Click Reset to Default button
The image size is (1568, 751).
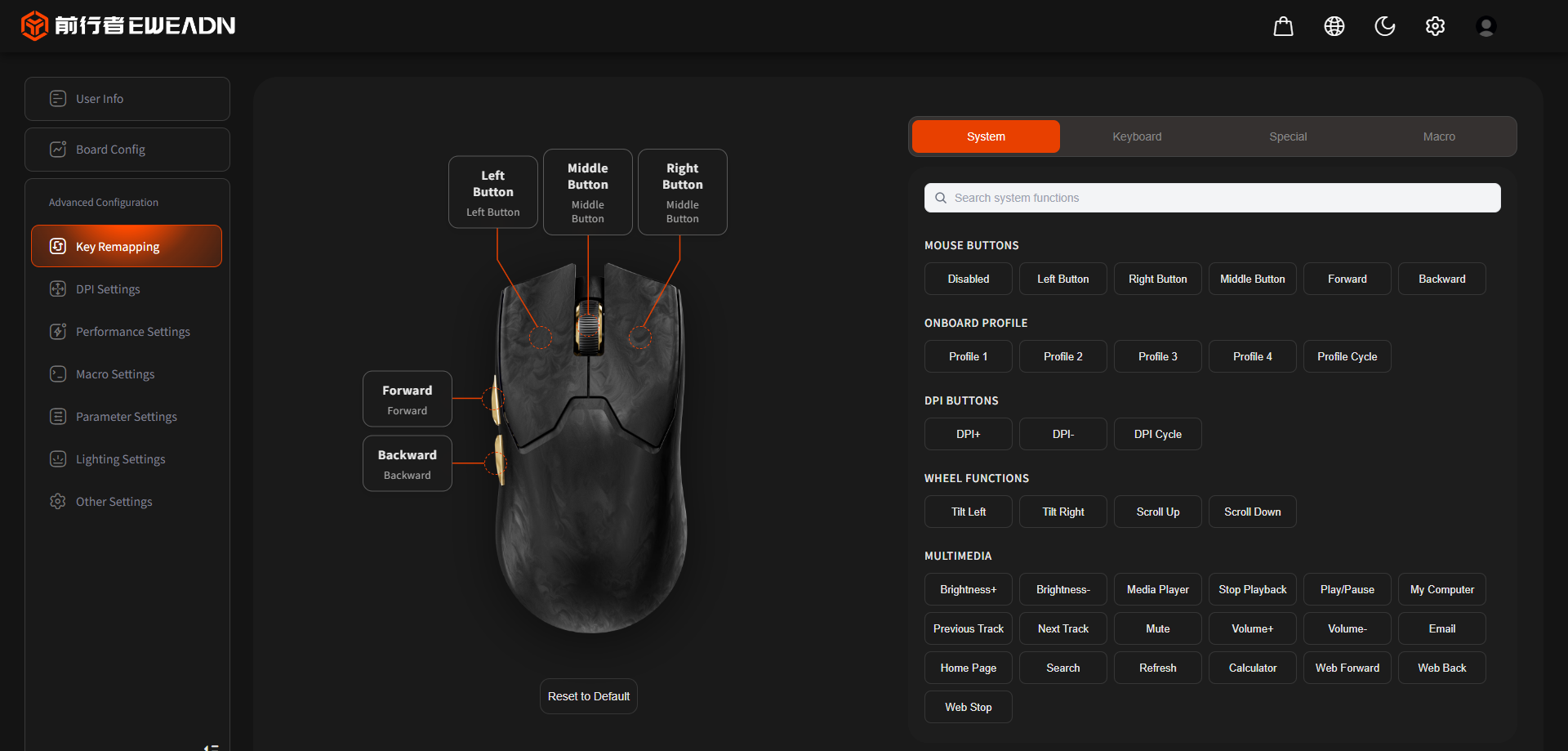[x=588, y=696]
